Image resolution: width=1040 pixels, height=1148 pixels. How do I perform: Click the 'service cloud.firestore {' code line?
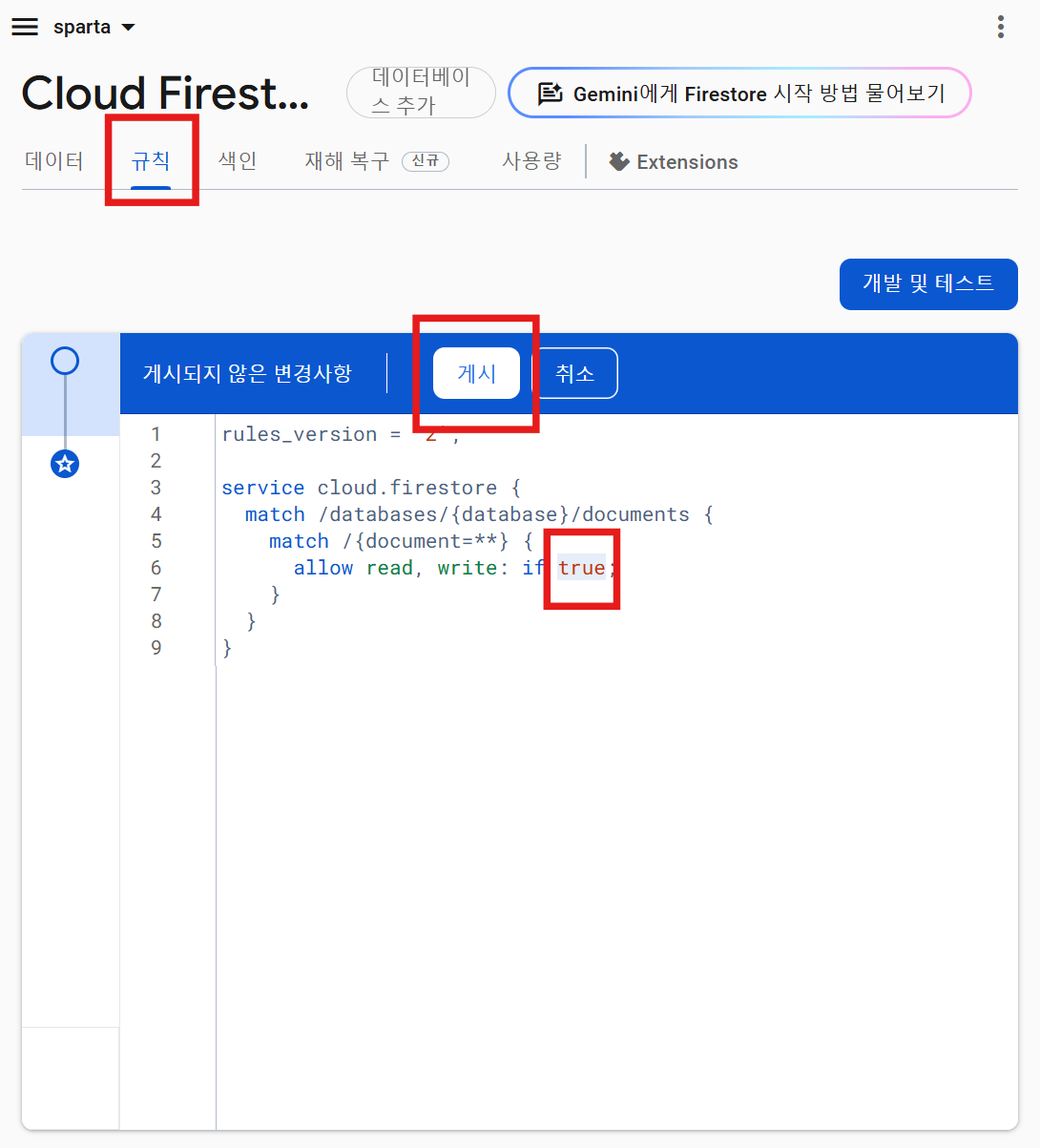(371, 488)
